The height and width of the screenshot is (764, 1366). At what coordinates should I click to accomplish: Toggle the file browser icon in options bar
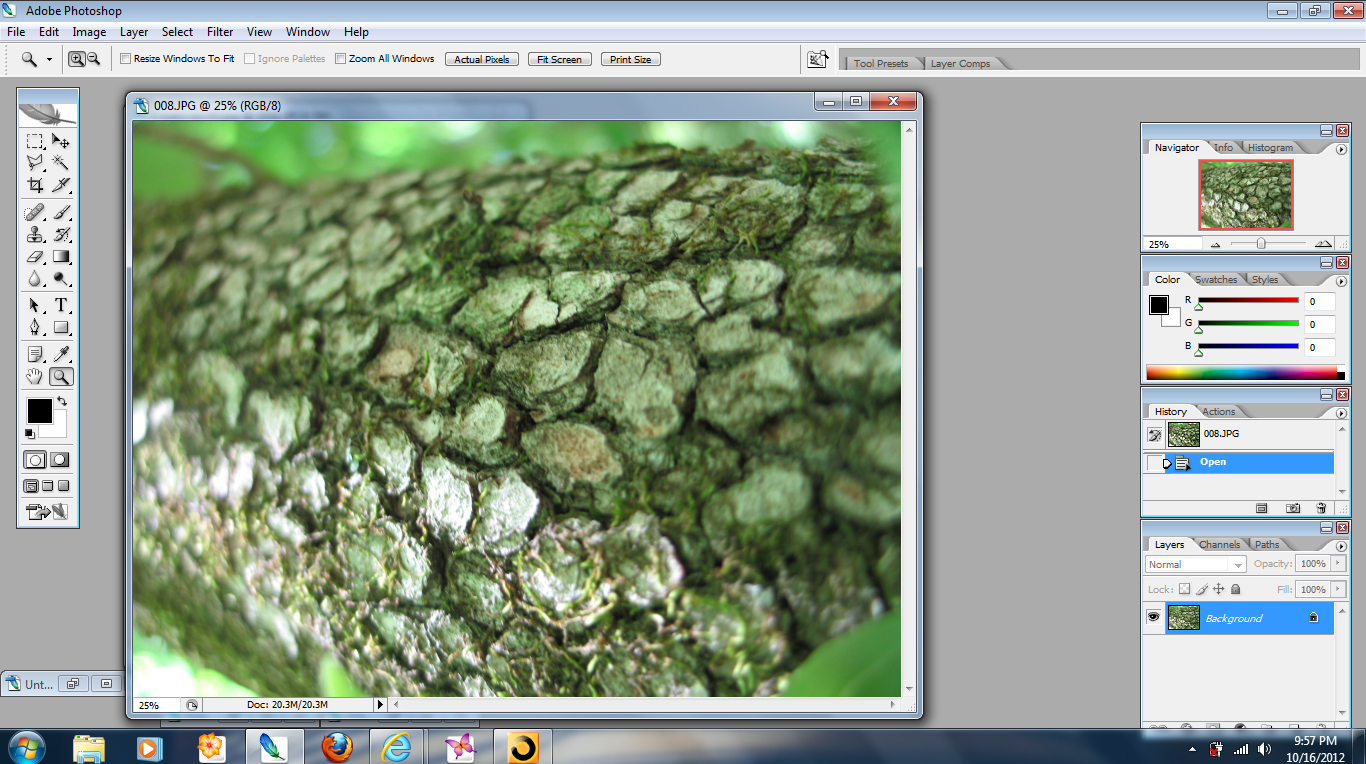[x=818, y=59]
